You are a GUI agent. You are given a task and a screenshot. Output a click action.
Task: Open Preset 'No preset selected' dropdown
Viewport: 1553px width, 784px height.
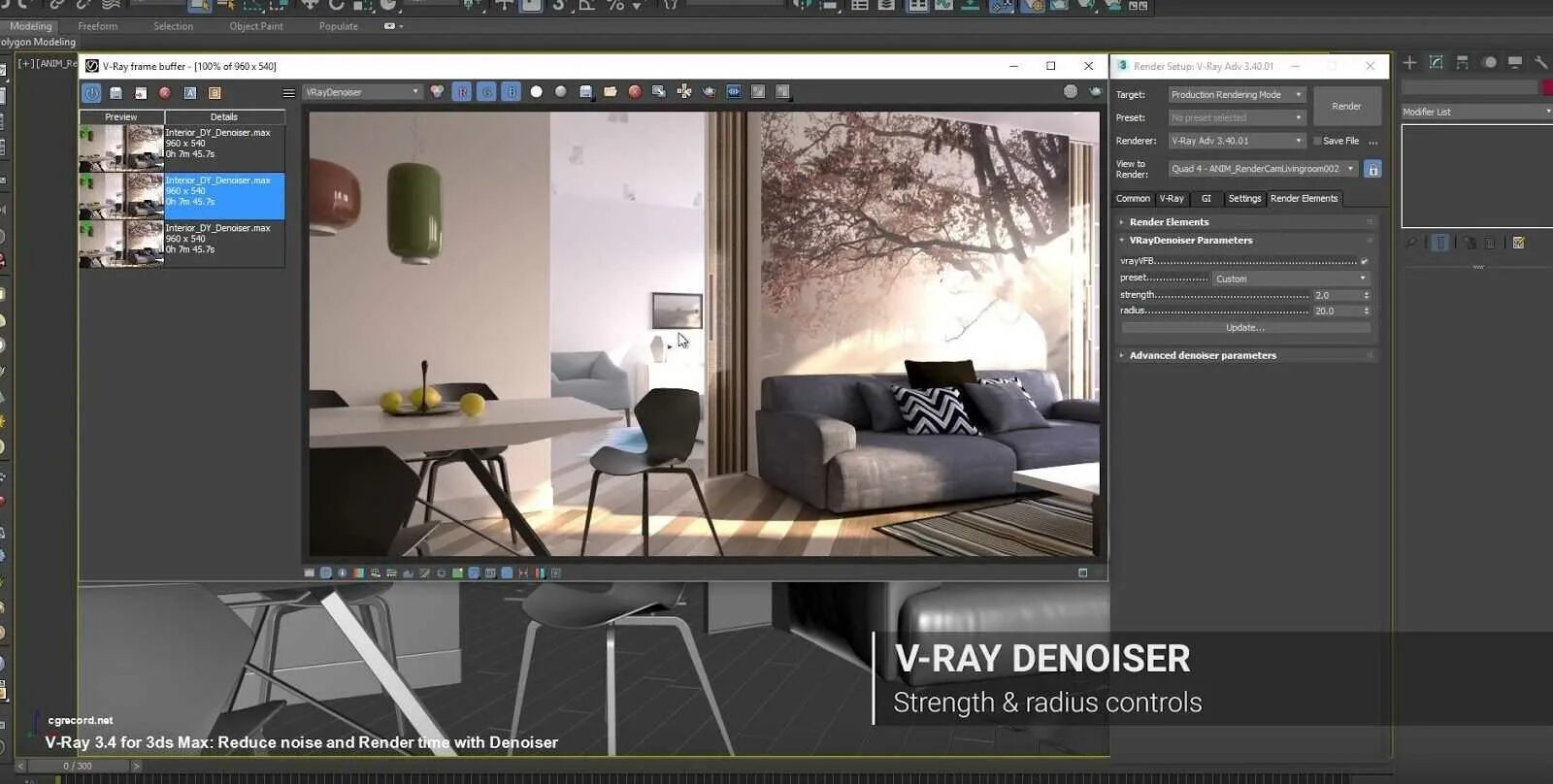[1237, 117]
